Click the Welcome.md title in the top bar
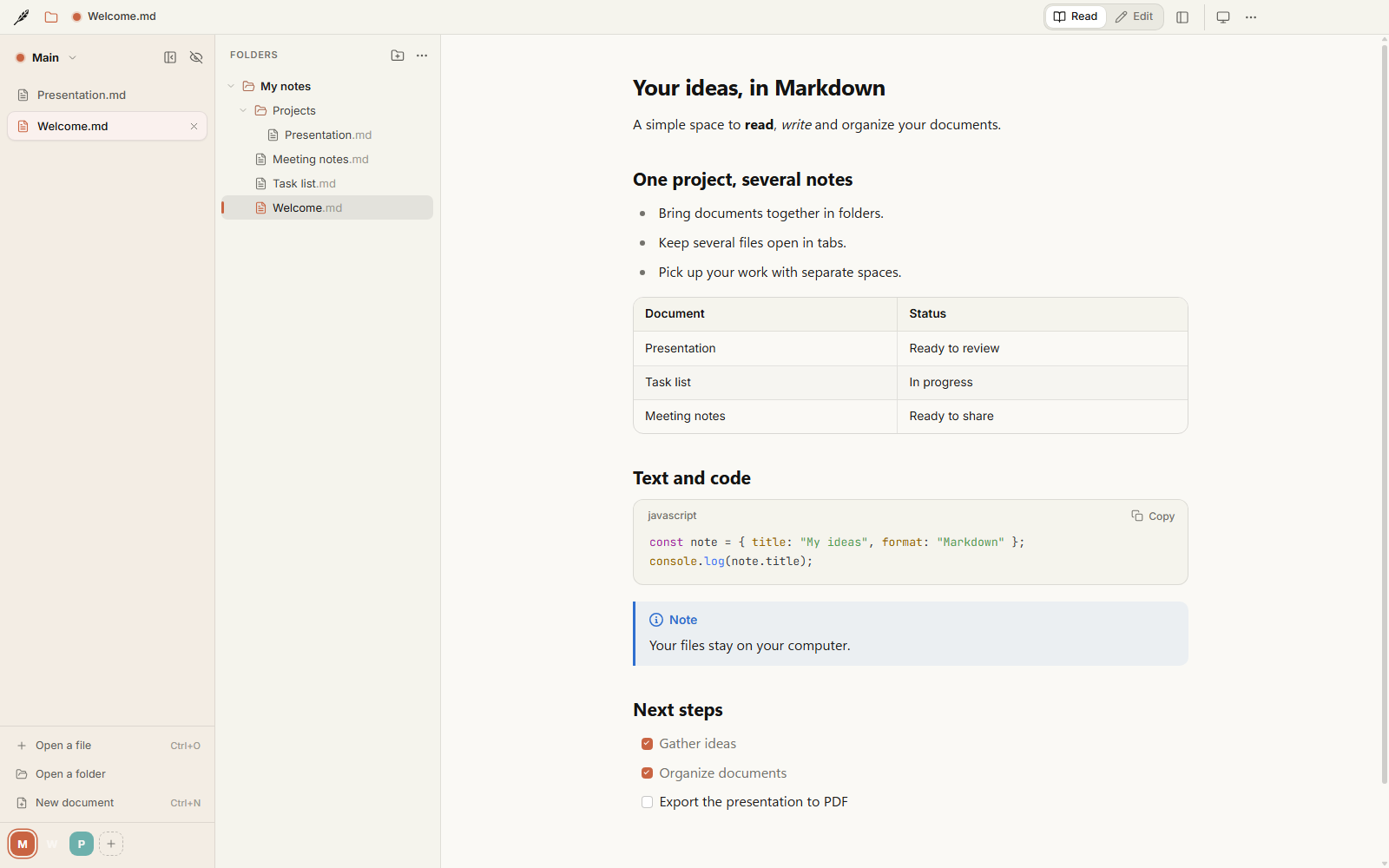 click(122, 16)
